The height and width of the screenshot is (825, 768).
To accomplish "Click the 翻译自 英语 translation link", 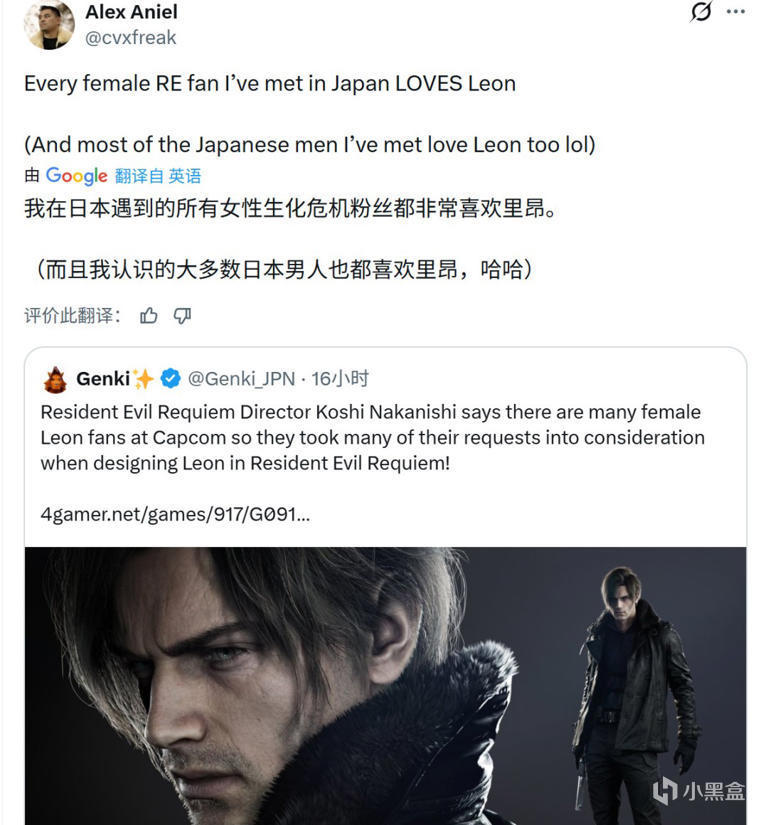I will point(158,176).
